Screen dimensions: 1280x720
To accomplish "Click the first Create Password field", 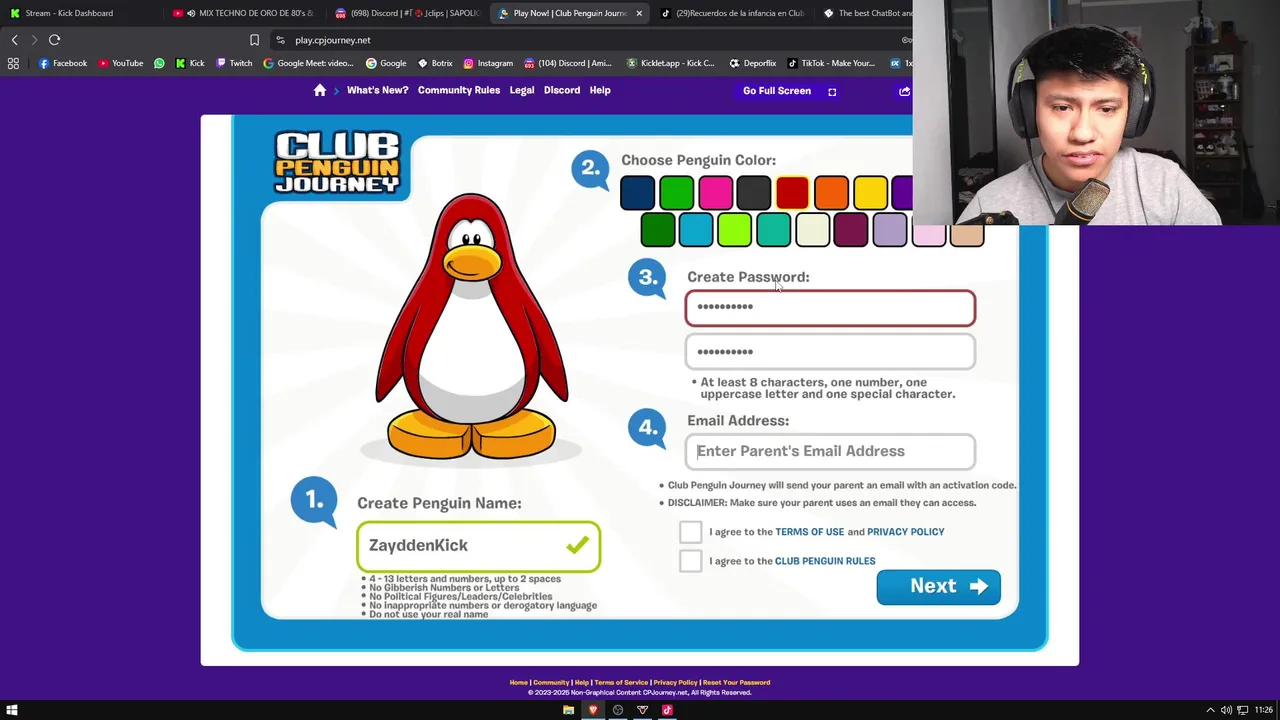I will coord(830,308).
